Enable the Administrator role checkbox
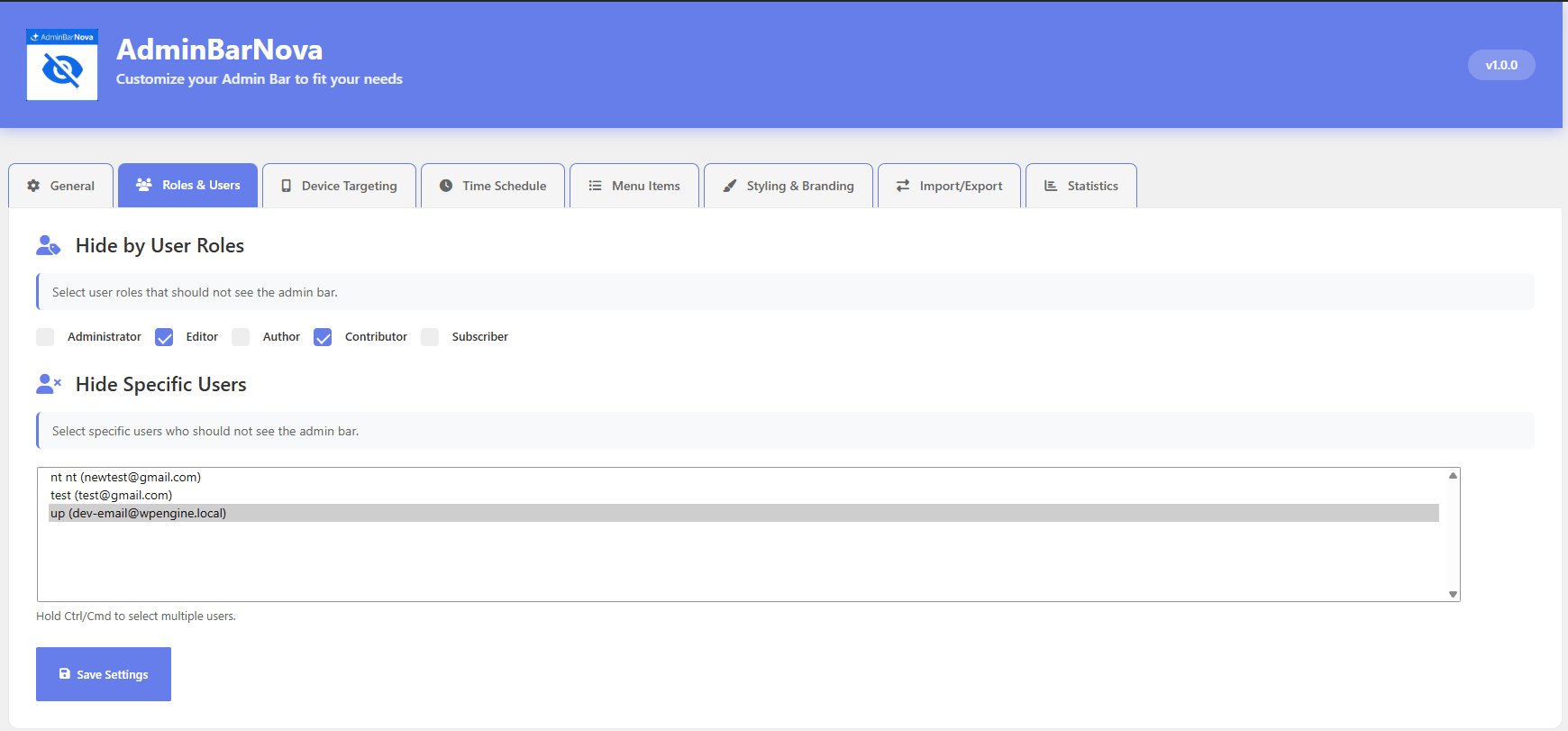 pos(45,337)
